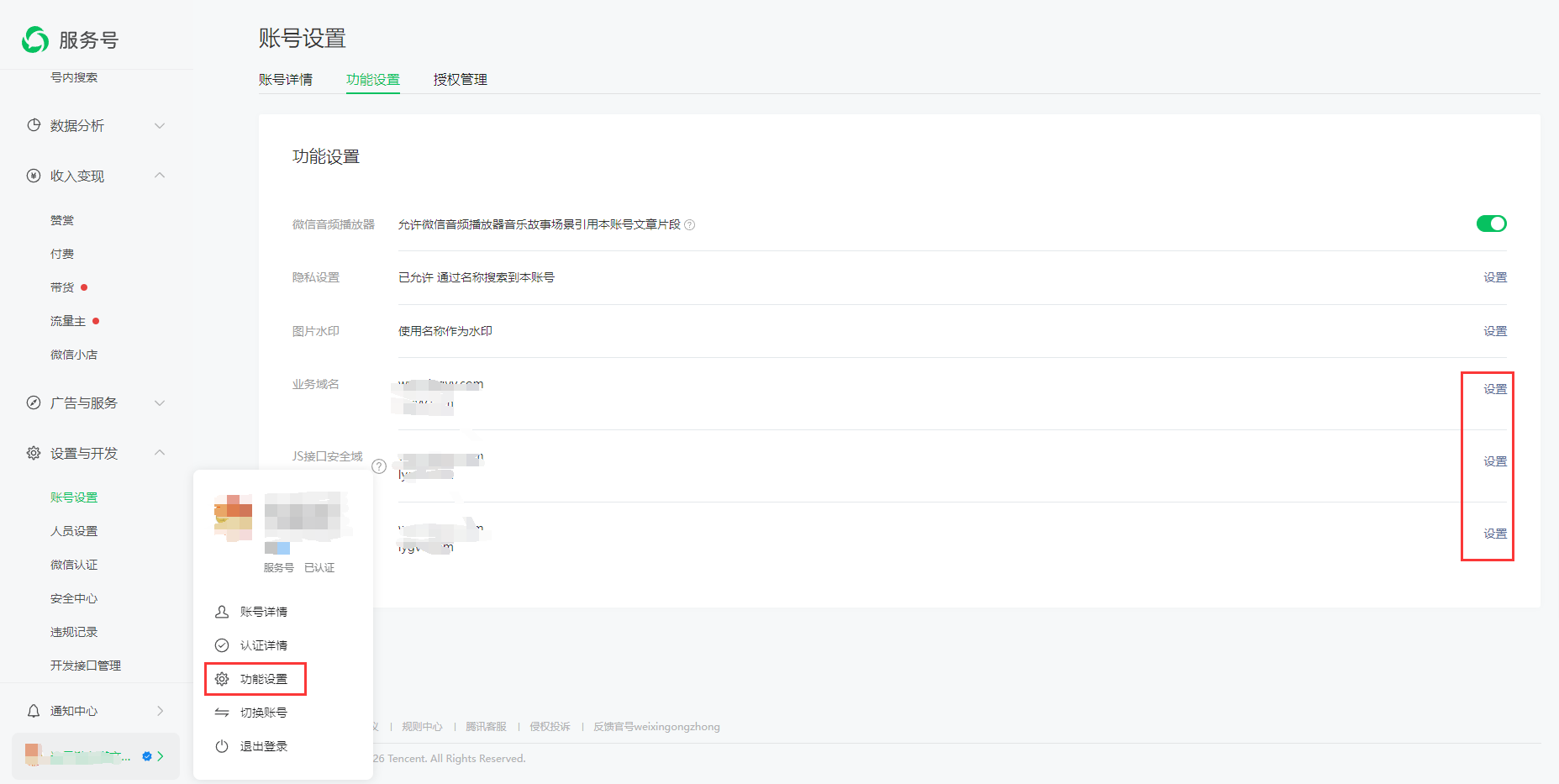The width and height of the screenshot is (1559, 784).
Task: Click the person icon beside 账号详情
Action: coord(222,612)
